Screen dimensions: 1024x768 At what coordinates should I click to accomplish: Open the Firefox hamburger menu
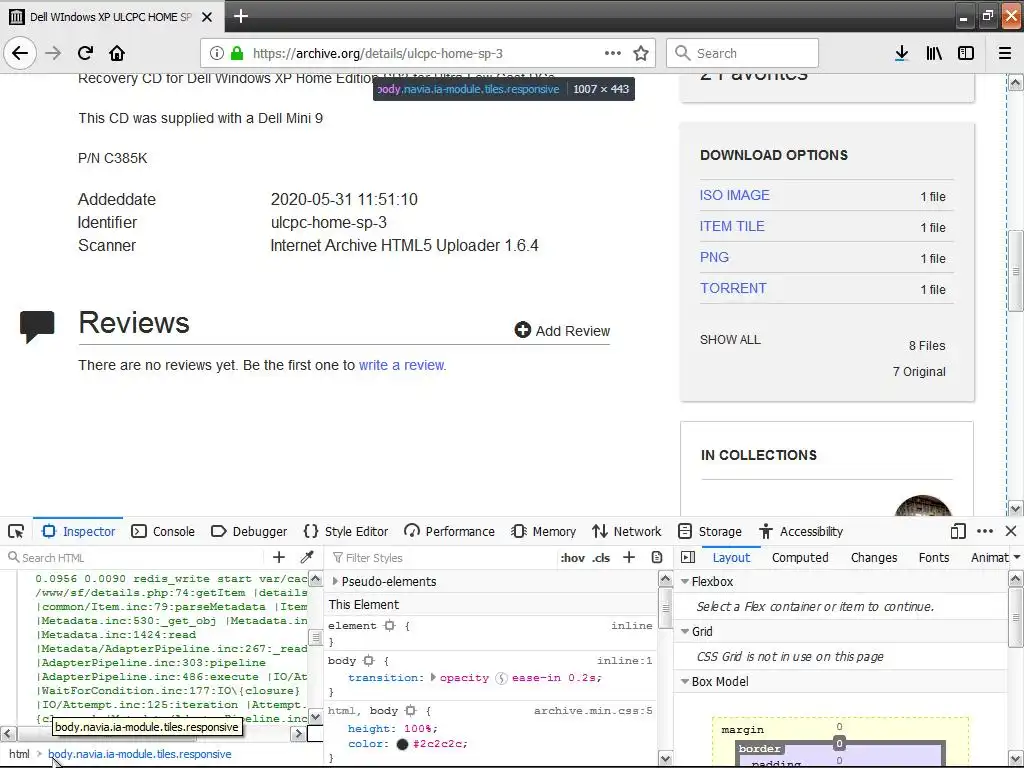click(x=1005, y=54)
